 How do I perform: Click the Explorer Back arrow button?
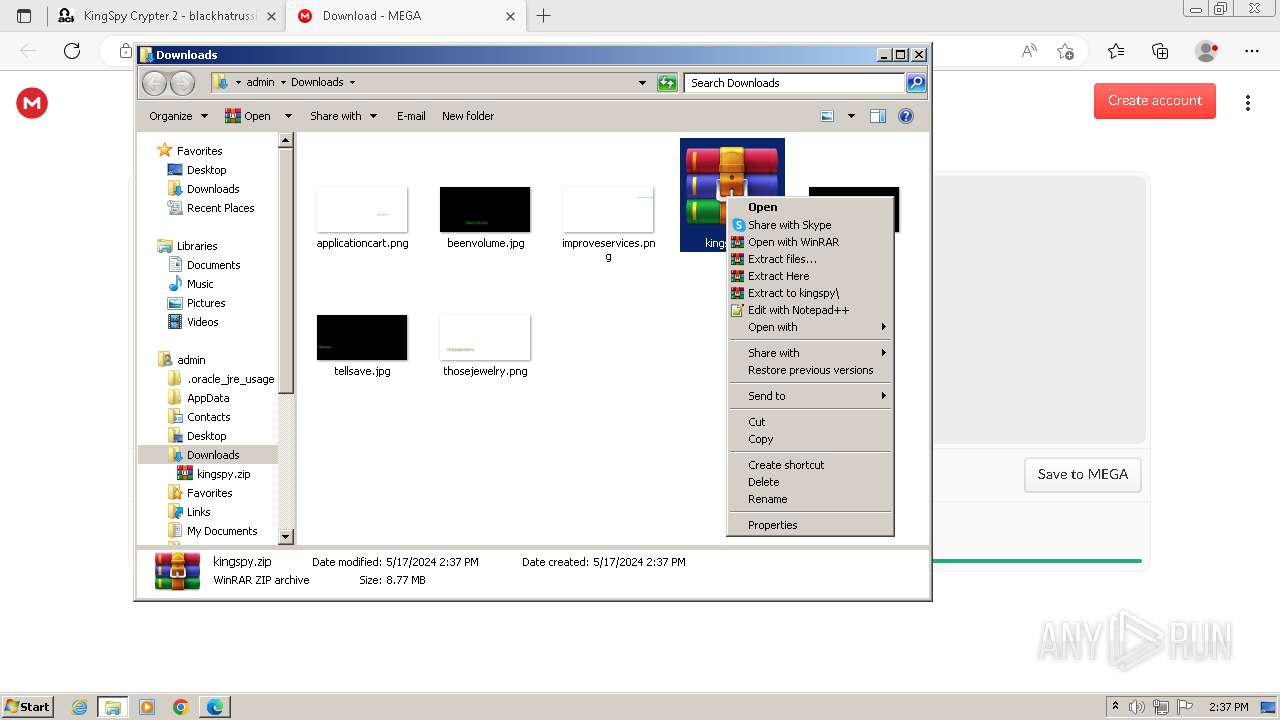(x=154, y=83)
